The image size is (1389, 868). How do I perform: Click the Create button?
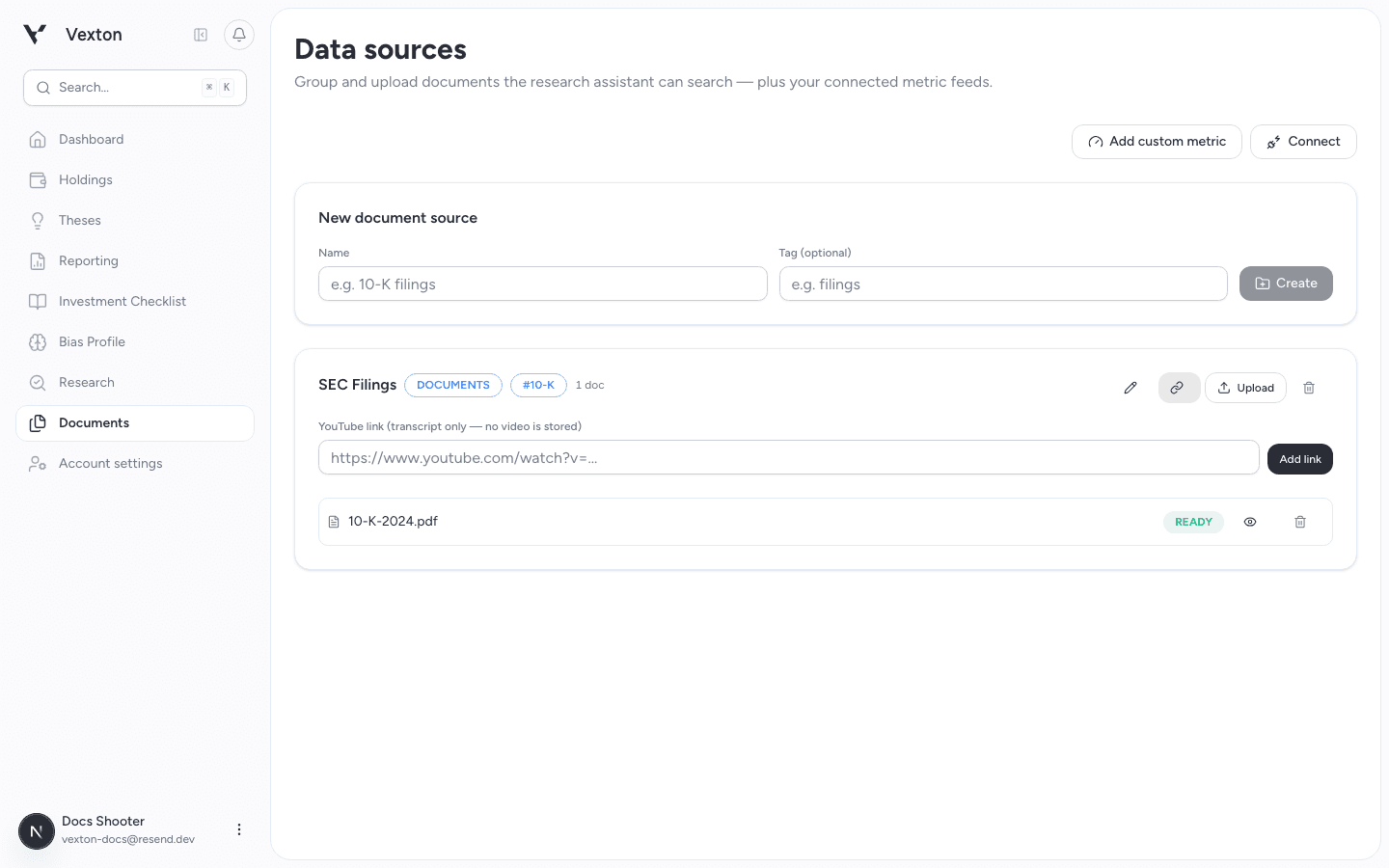pos(1286,284)
